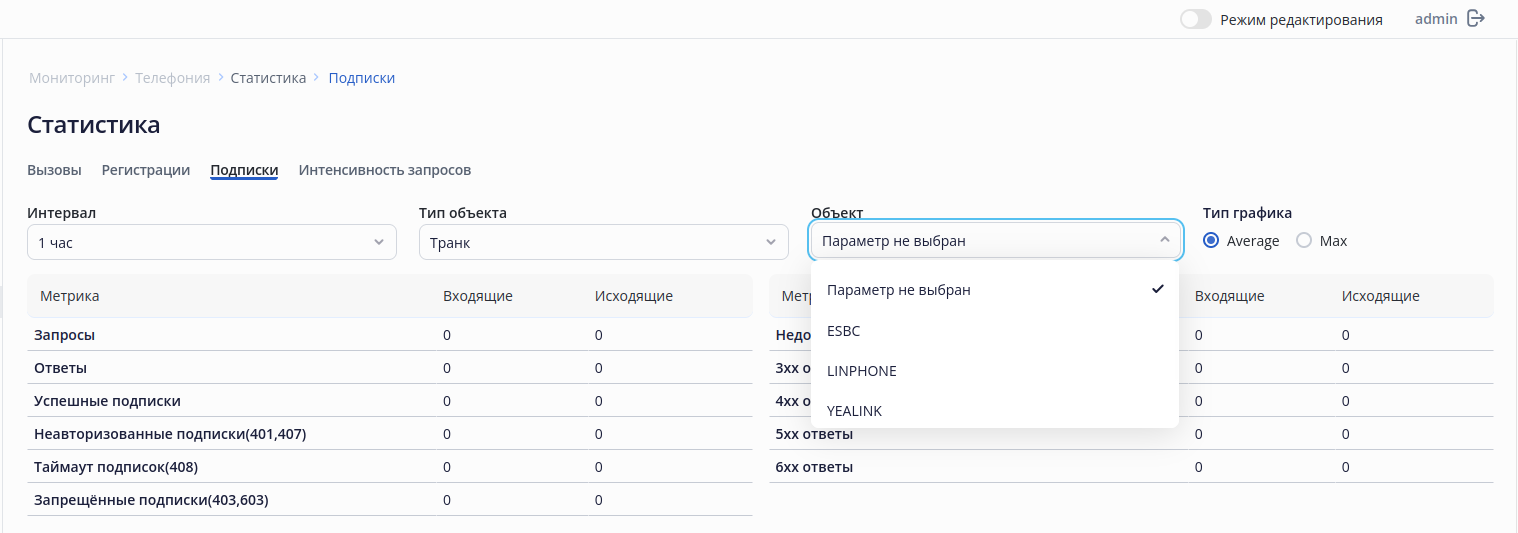Viewport: 1518px width, 533px height.
Task: Choose ESBC from the object list
Action: tap(844, 331)
